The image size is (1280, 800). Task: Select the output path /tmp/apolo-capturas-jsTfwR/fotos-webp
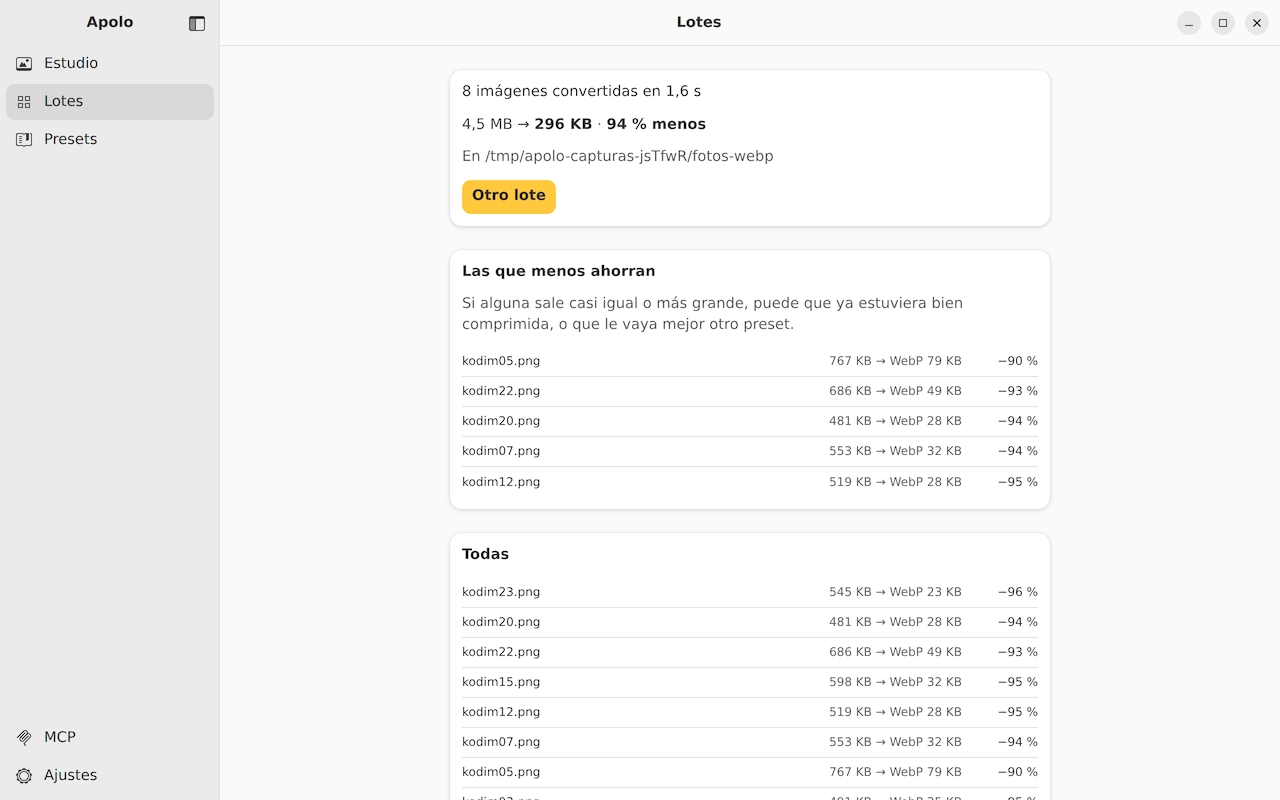(629, 156)
